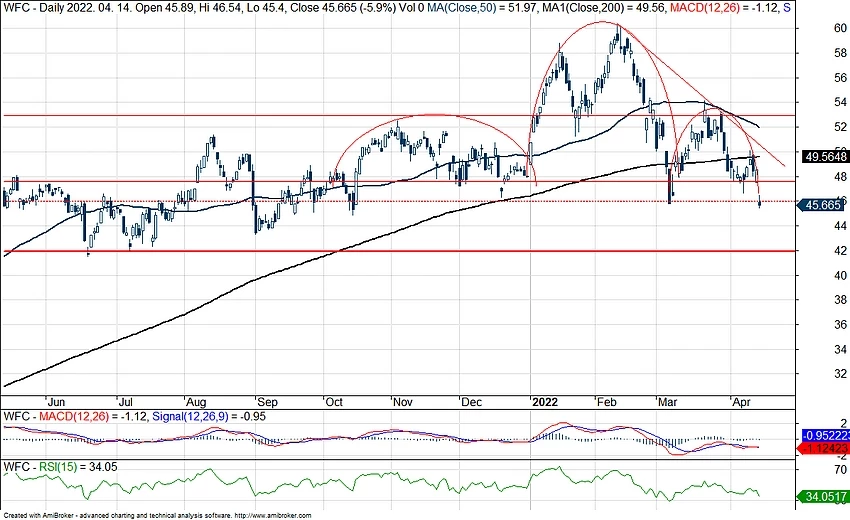This screenshot has height=520, width=850.
Task: Click the Apr label on time axis
Action: coord(741,402)
